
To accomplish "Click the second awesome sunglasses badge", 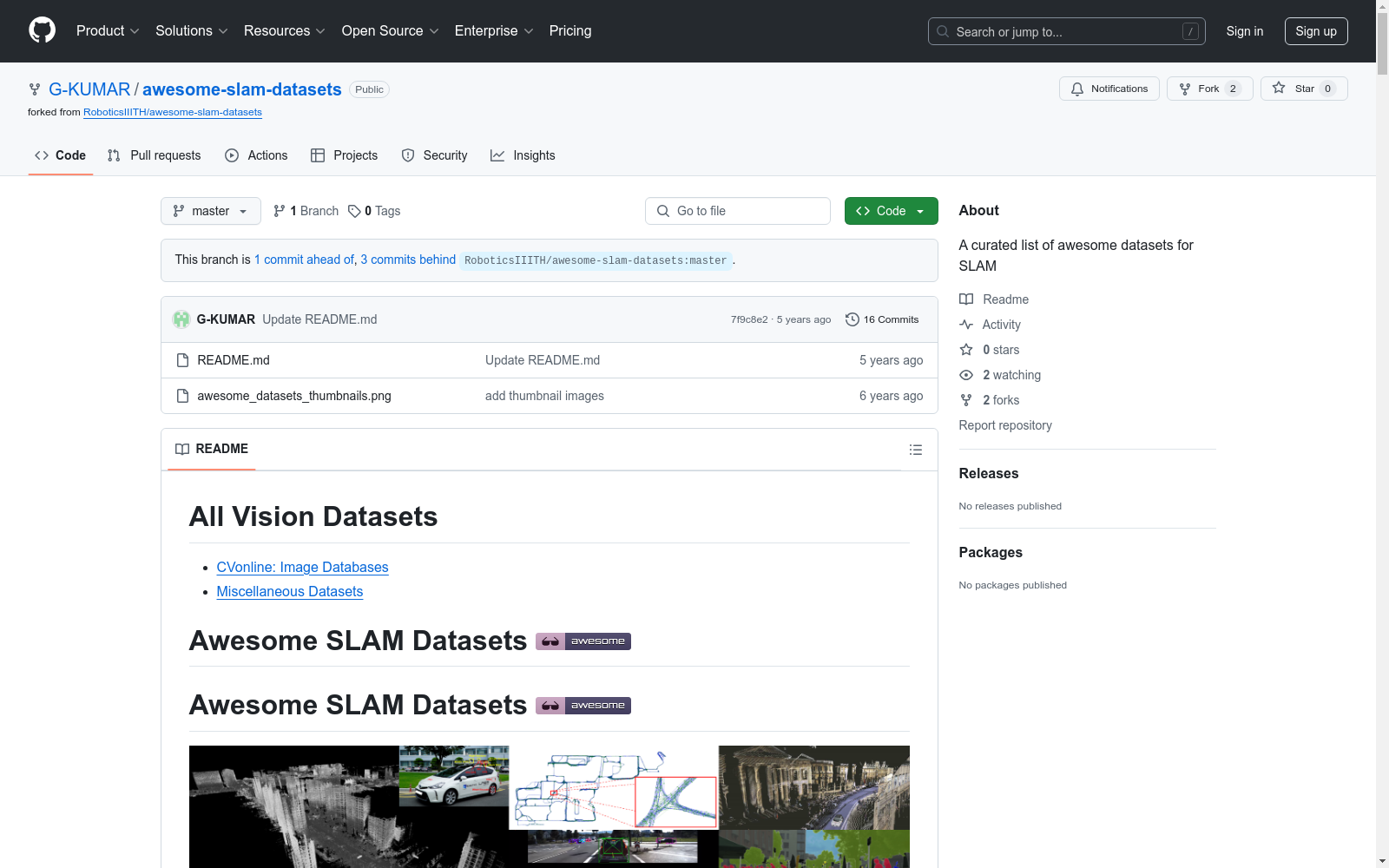I will coord(583,706).
